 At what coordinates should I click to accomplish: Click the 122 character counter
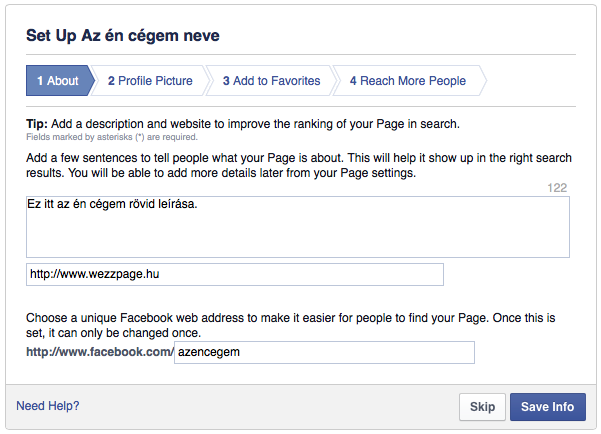click(557, 187)
